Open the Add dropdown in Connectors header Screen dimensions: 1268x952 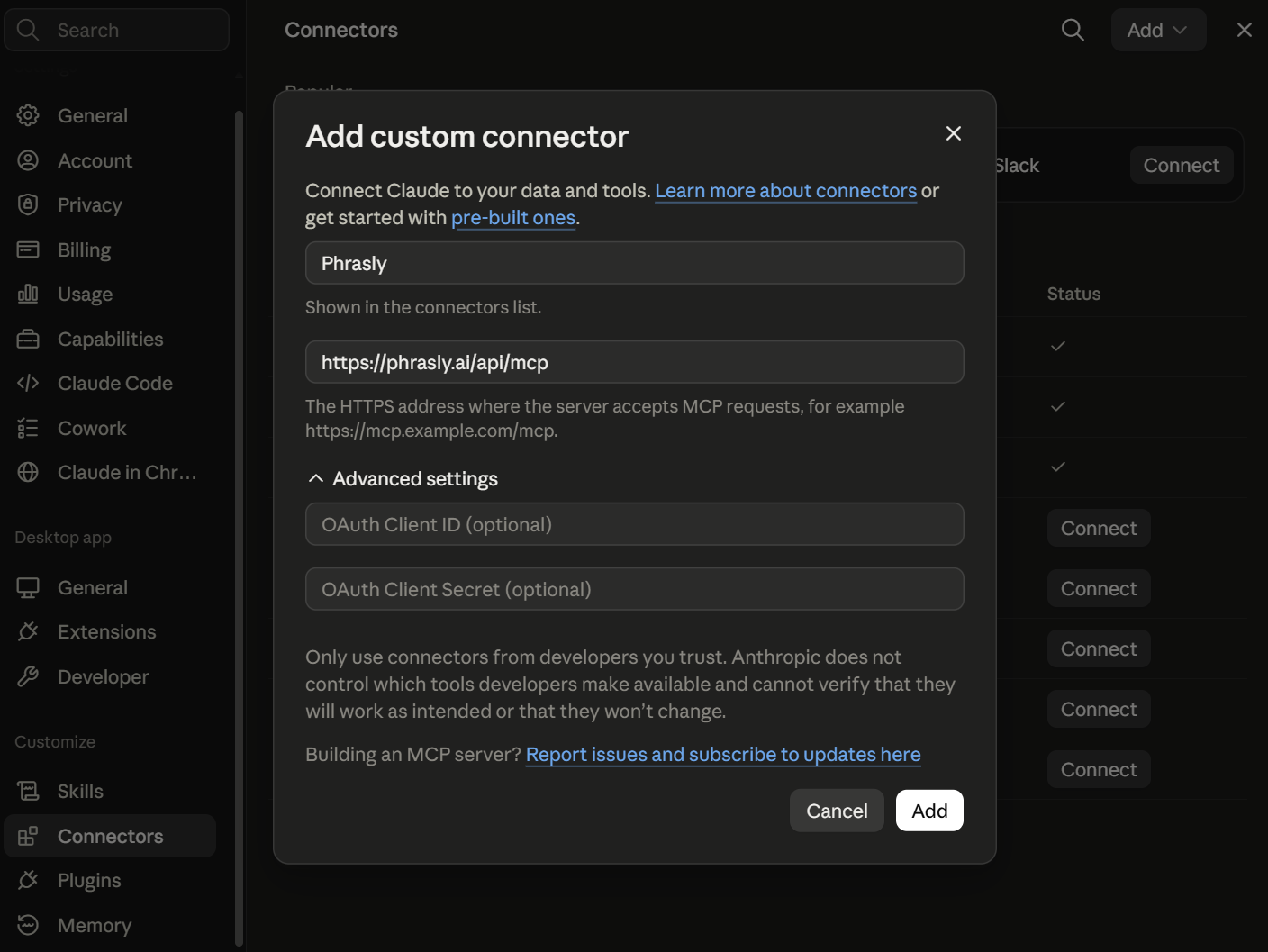tap(1158, 30)
